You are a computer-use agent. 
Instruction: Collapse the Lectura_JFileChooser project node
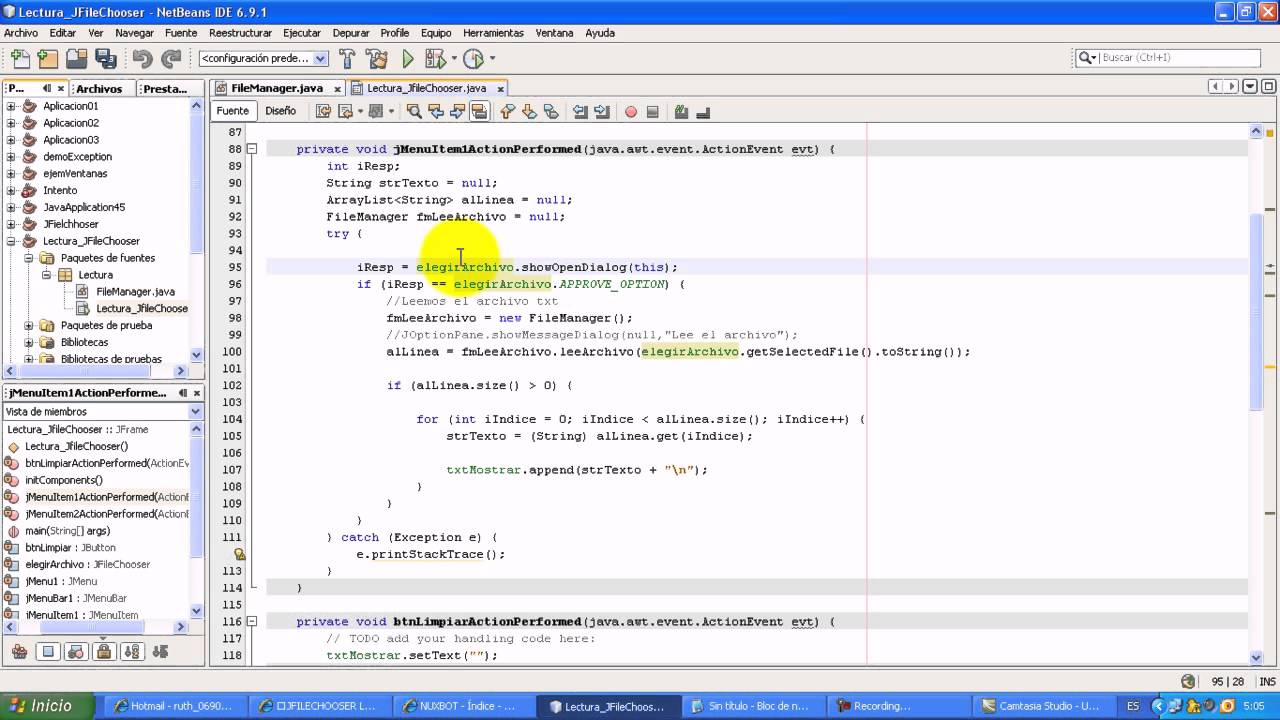[x=12, y=241]
